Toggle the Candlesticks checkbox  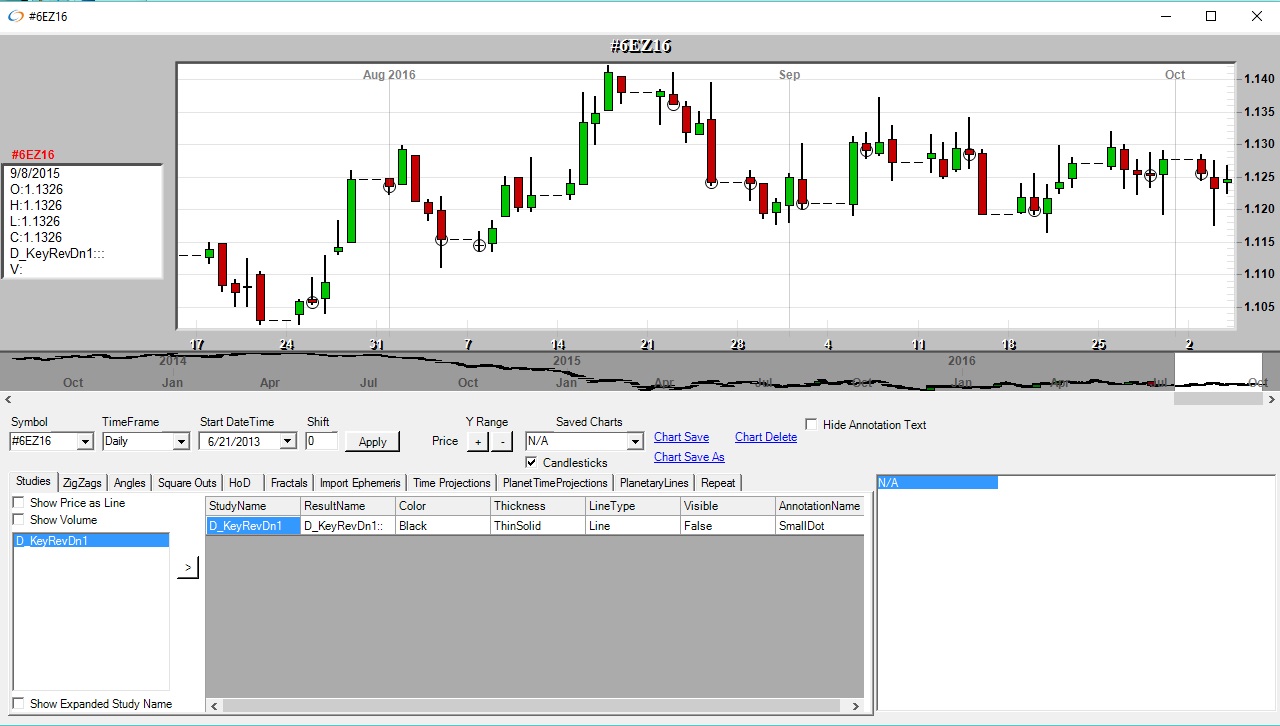tap(531, 463)
